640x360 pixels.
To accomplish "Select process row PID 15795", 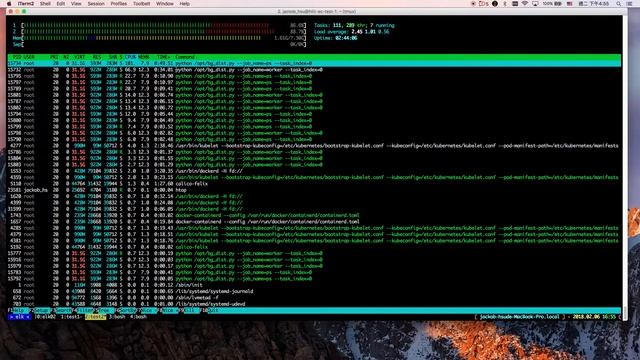I will click(314, 76).
